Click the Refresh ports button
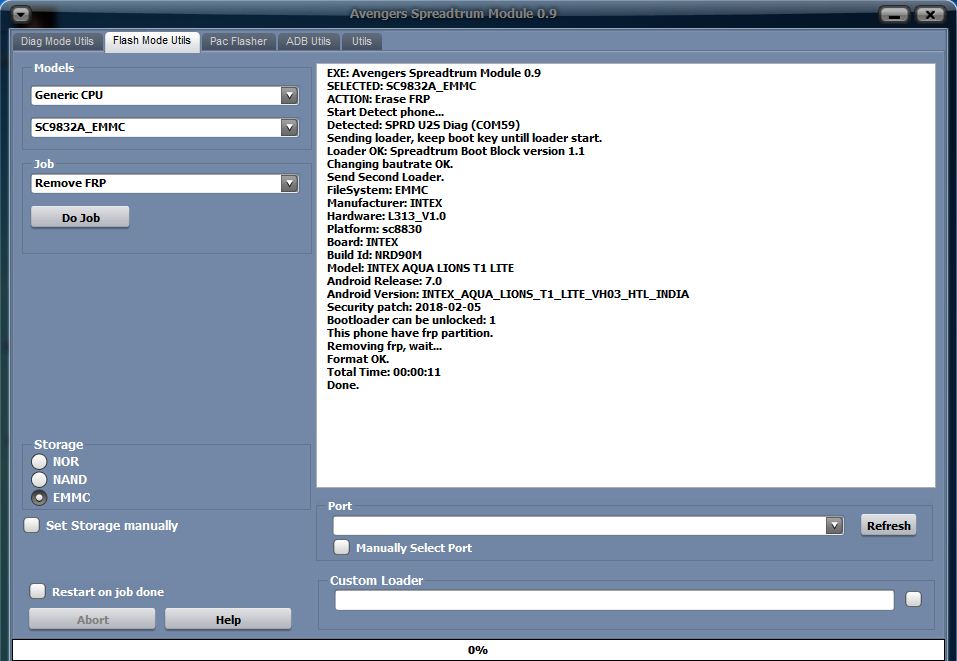957x661 pixels. pyautogui.click(x=888, y=526)
